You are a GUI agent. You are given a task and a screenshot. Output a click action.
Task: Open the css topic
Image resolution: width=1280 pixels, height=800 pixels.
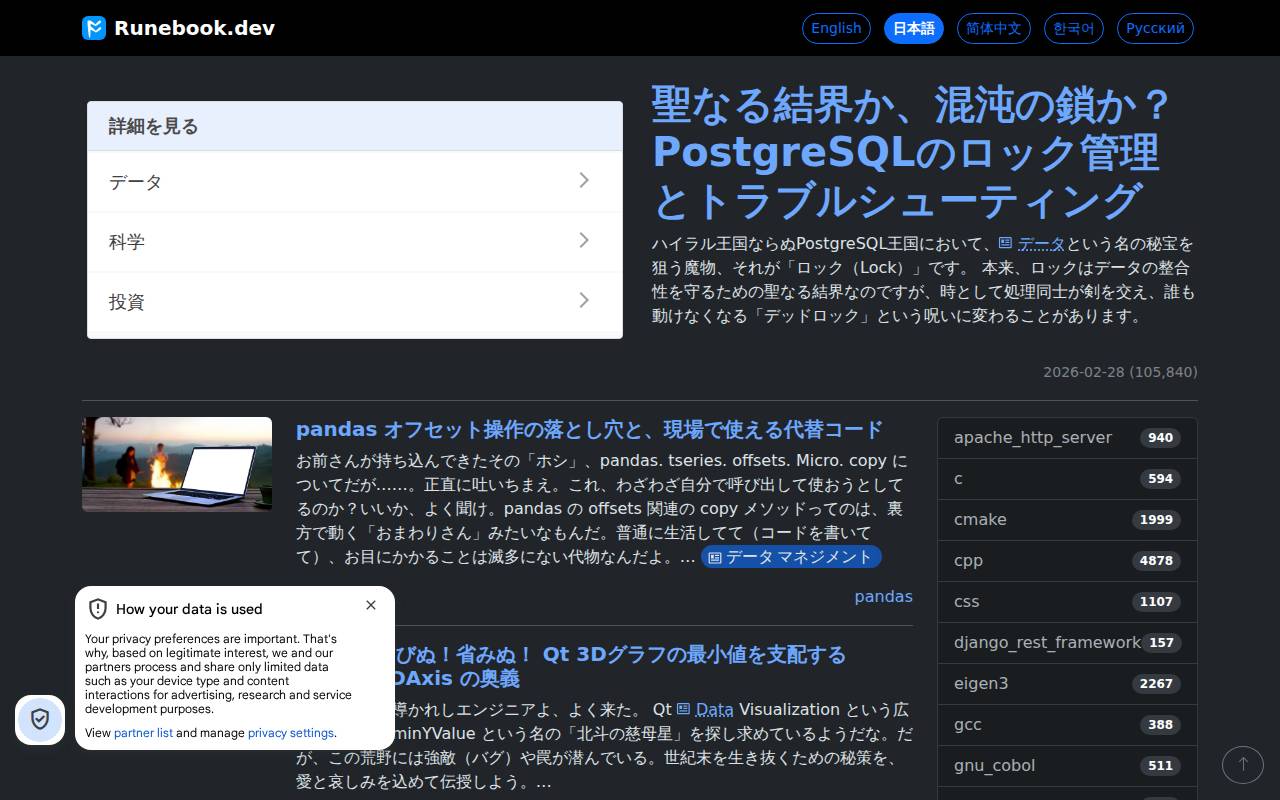1067,602
